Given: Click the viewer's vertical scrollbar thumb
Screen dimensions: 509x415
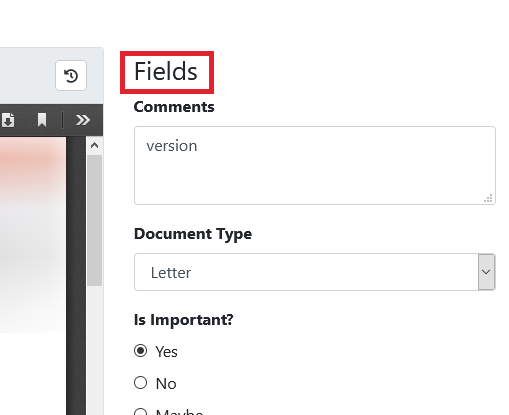Looking at the screenshot, I should coord(95,220).
